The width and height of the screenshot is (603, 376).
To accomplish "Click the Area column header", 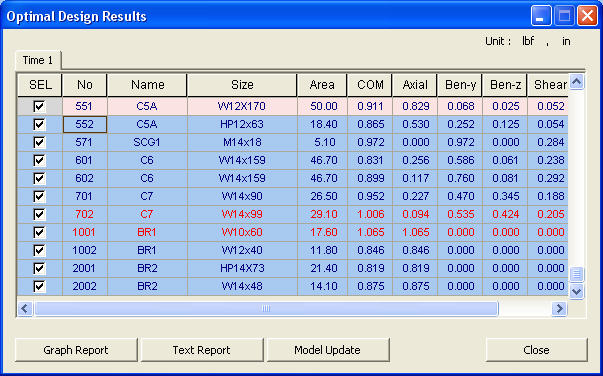I will click(x=322, y=85).
